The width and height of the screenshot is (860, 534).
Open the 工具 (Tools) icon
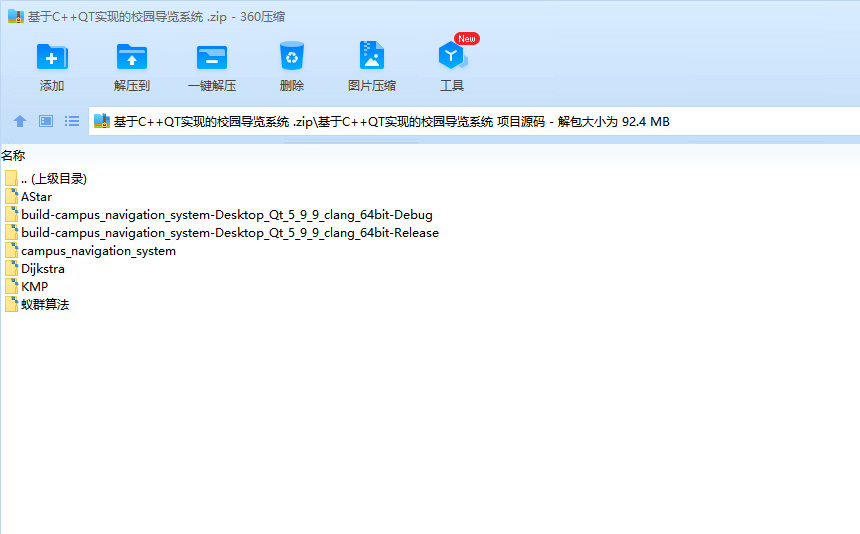pyautogui.click(x=452, y=55)
